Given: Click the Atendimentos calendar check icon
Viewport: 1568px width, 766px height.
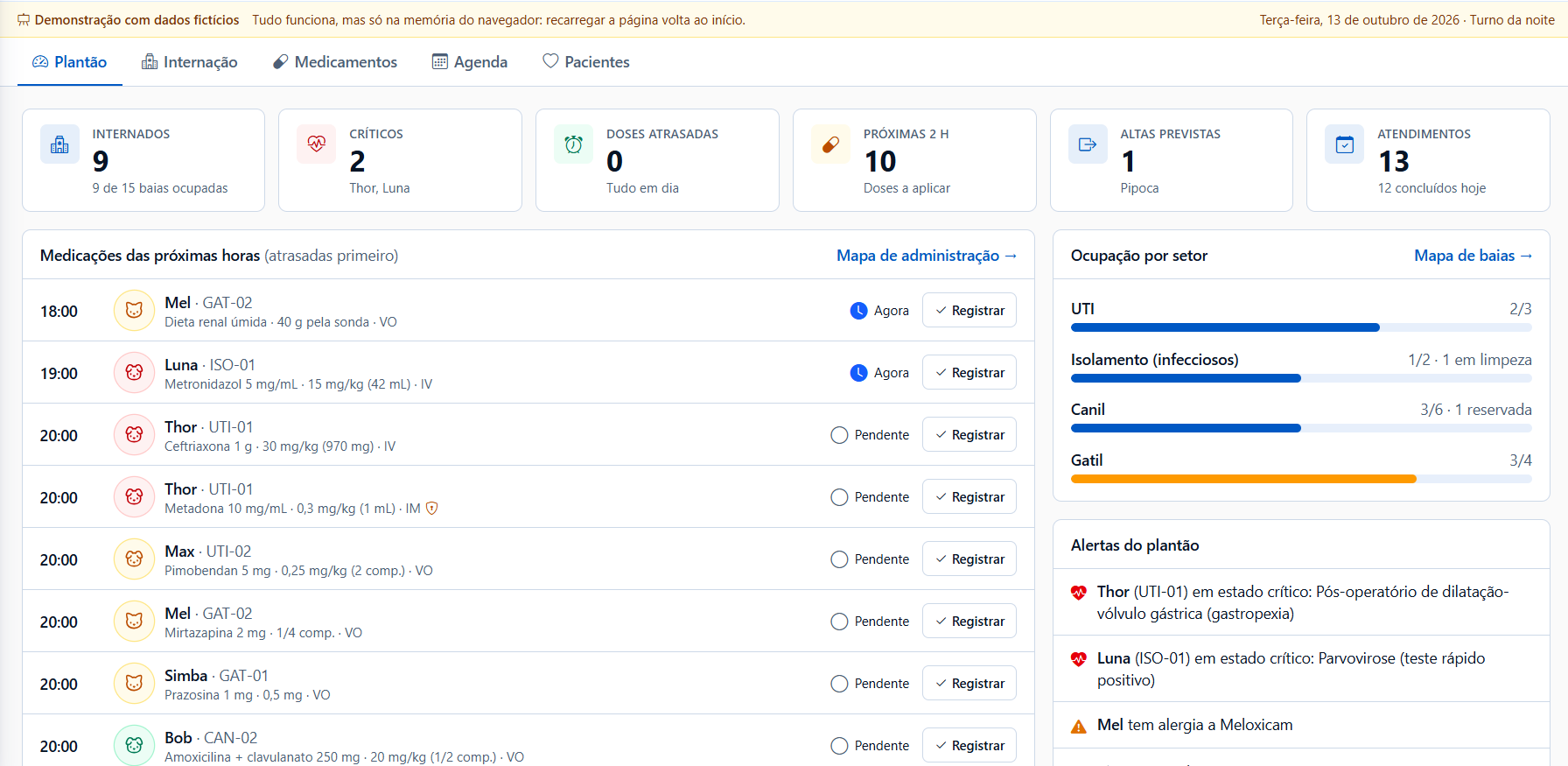Looking at the screenshot, I should 1345,144.
